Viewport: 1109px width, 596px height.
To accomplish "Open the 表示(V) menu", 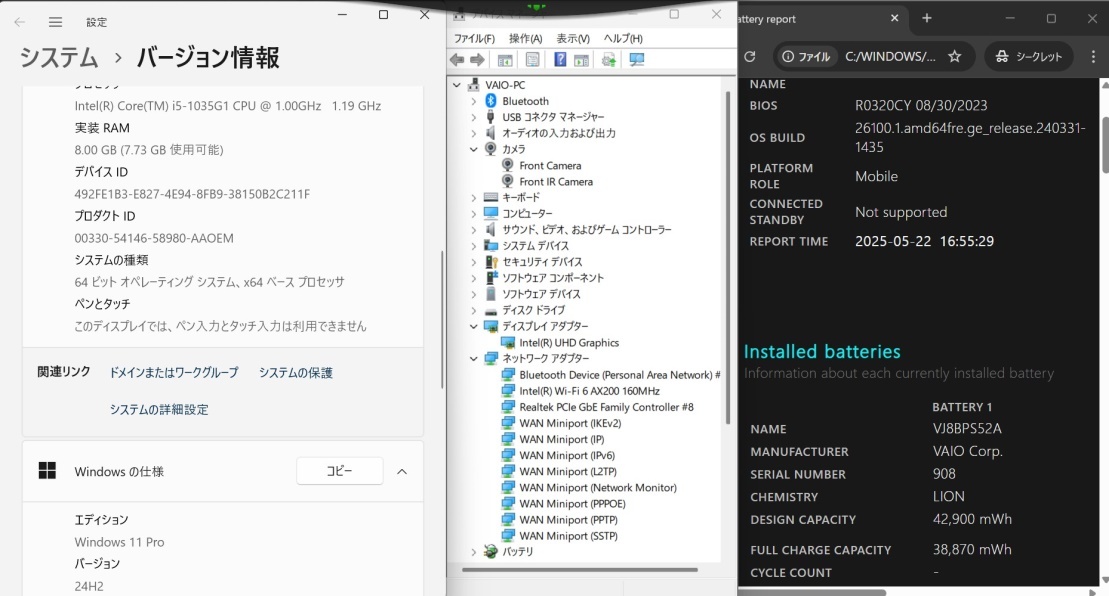I will [x=573, y=38].
